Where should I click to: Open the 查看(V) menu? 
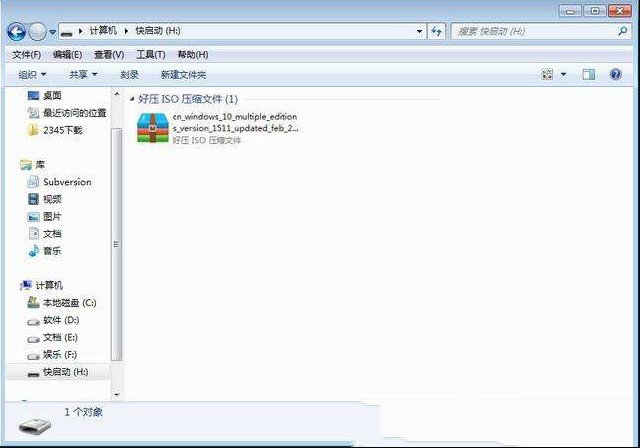click(109, 54)
